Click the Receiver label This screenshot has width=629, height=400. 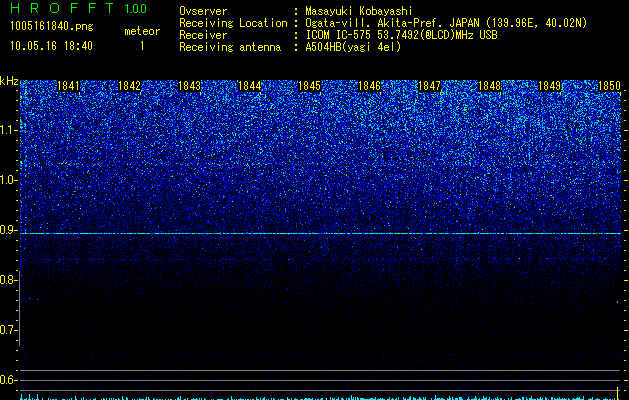point(203,35)
